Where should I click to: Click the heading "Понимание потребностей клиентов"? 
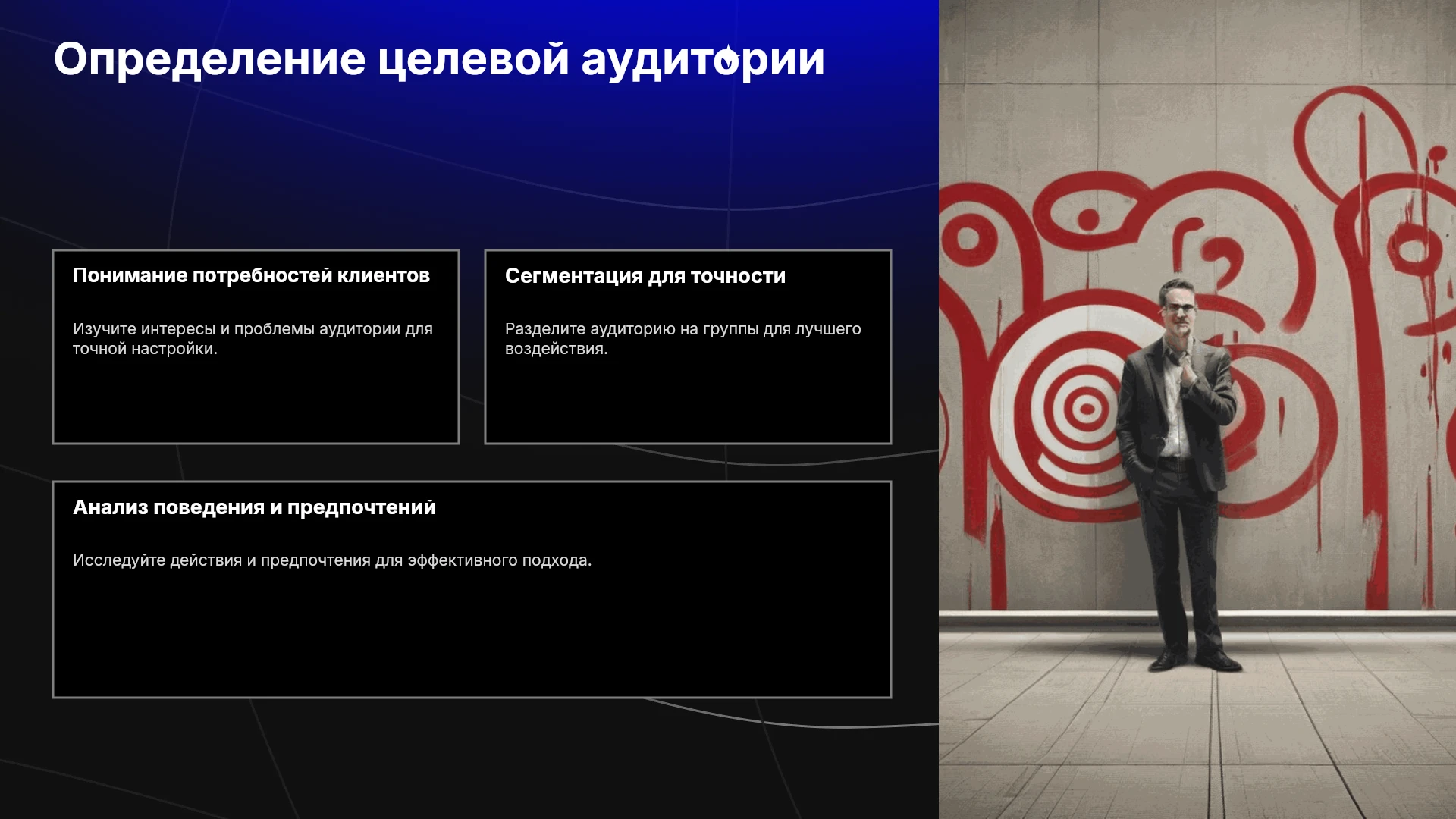pyautogui.click(x=251, y=275)
